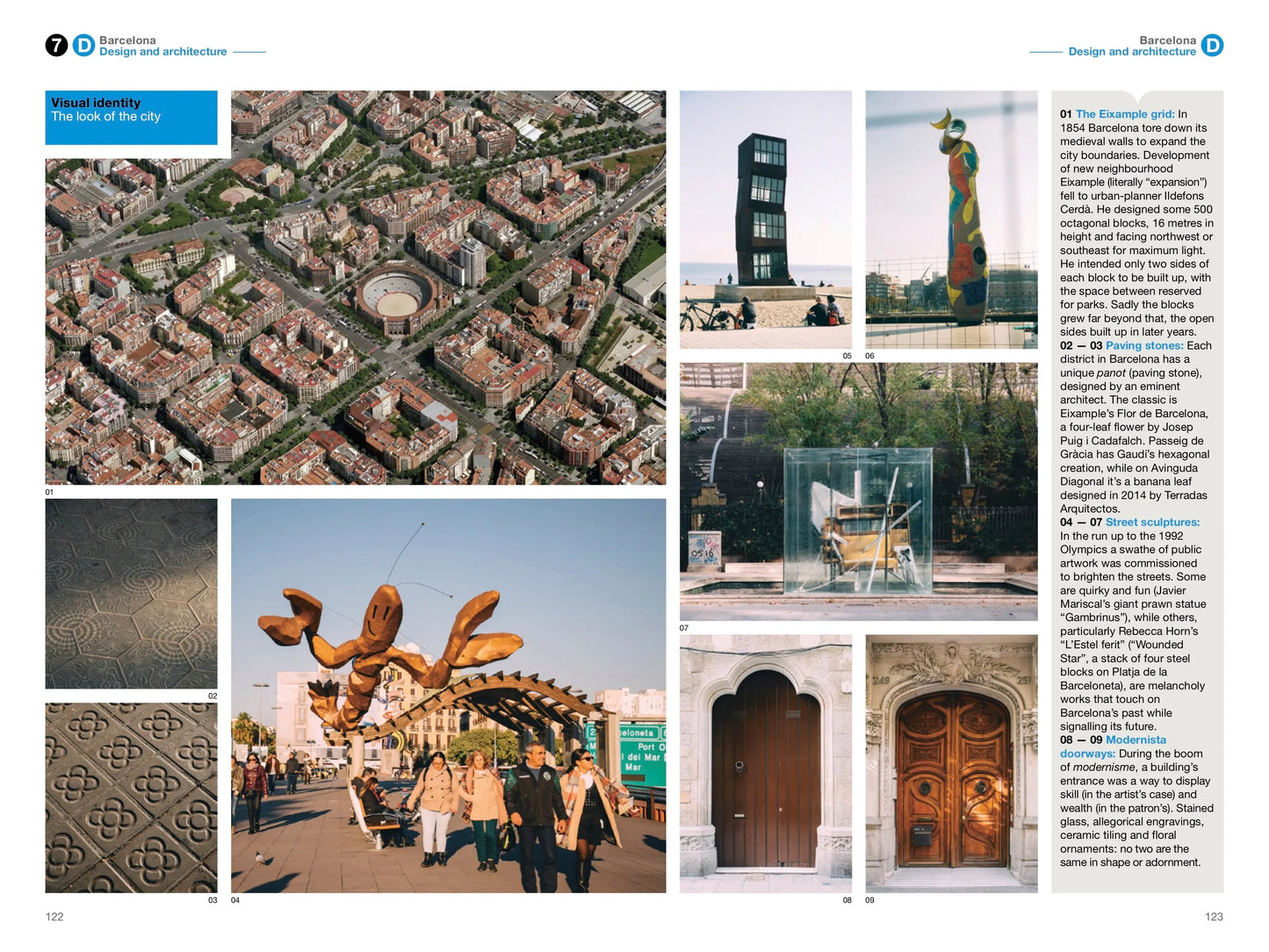Click the blue D icon top right
The width and height of the screenshot is (1269, 952).
click(1214, 46)
